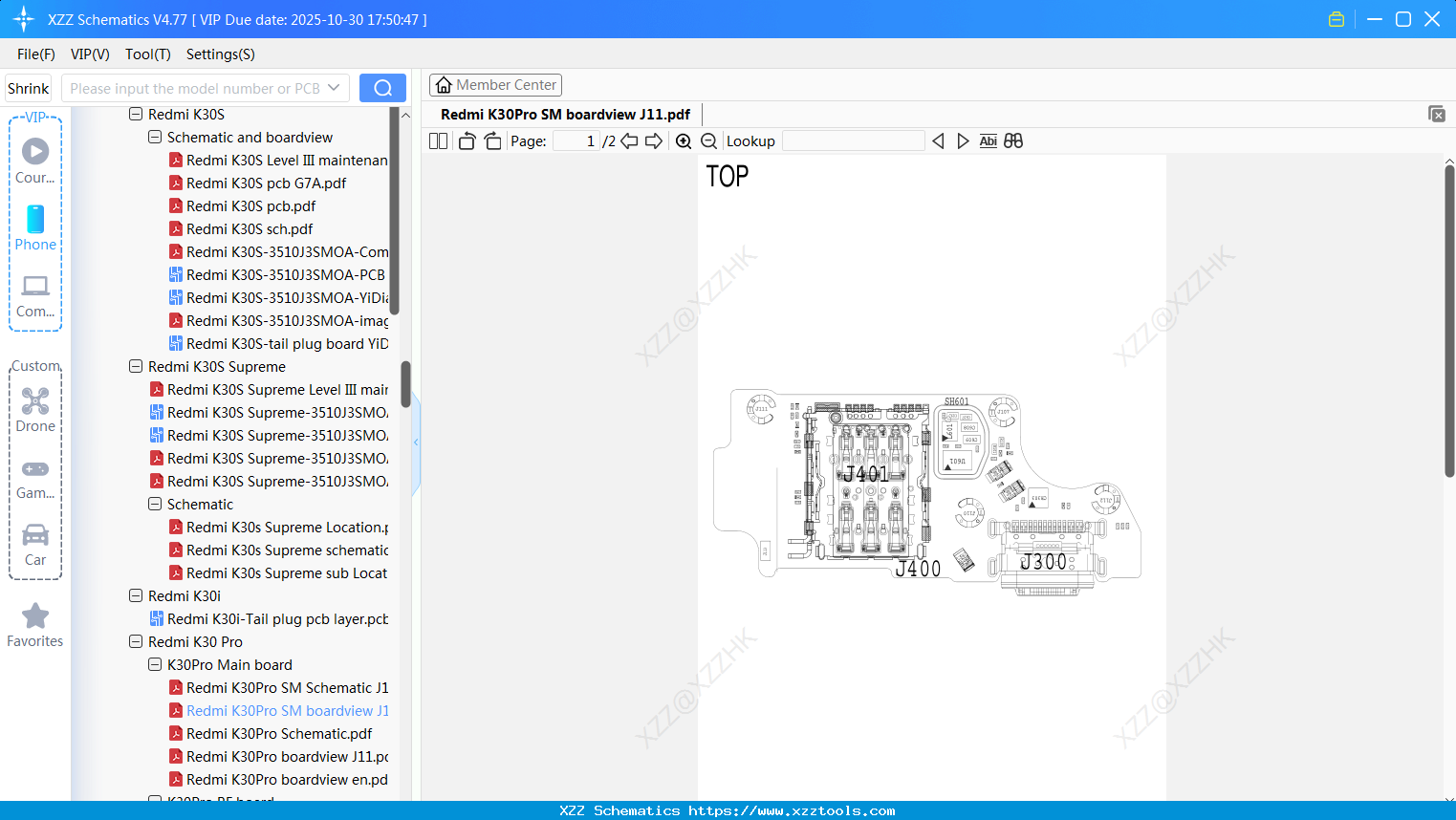
Task: Switch to two-page side-by-side view
Action: pyautogui.click(x=438, y=141)
